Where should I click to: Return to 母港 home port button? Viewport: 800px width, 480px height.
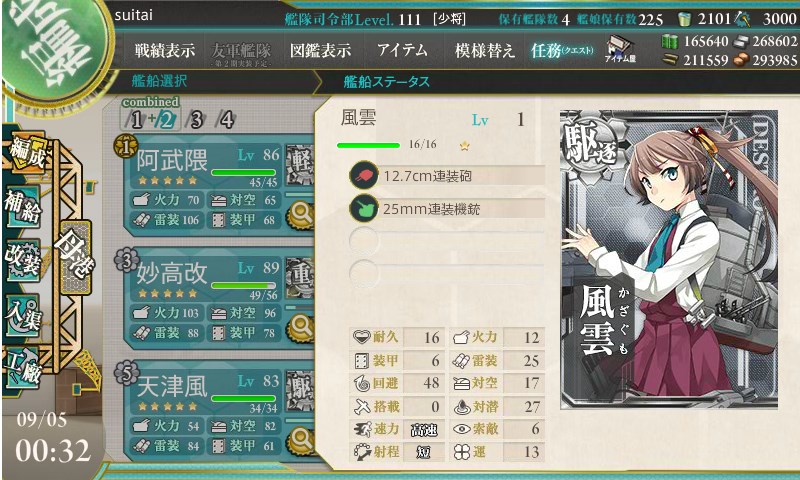76,258
